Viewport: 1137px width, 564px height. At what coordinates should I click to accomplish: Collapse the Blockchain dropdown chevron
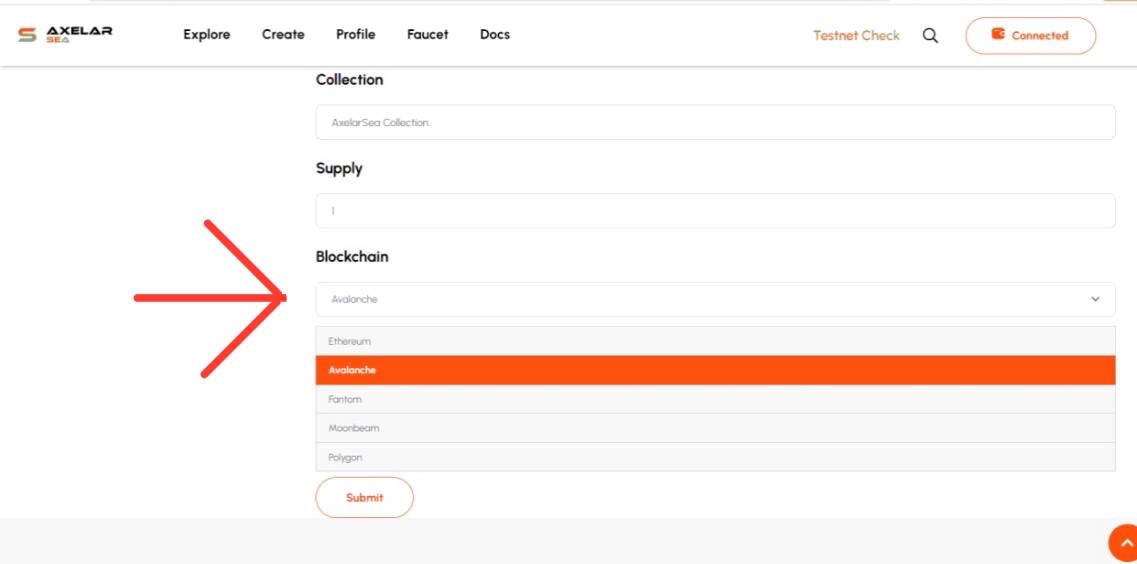tap(1095, 299)
